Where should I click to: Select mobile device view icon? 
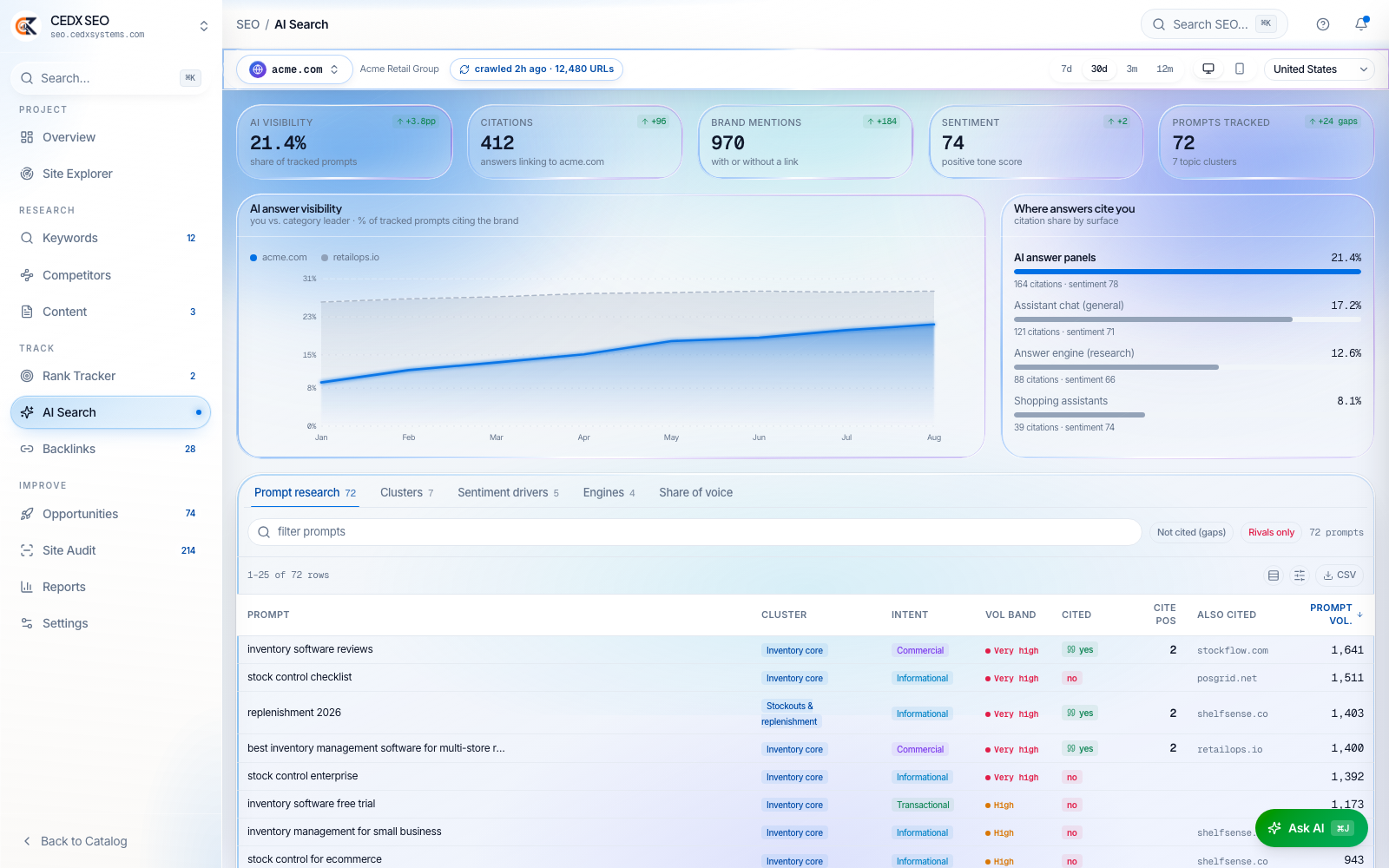[1240, 69]
